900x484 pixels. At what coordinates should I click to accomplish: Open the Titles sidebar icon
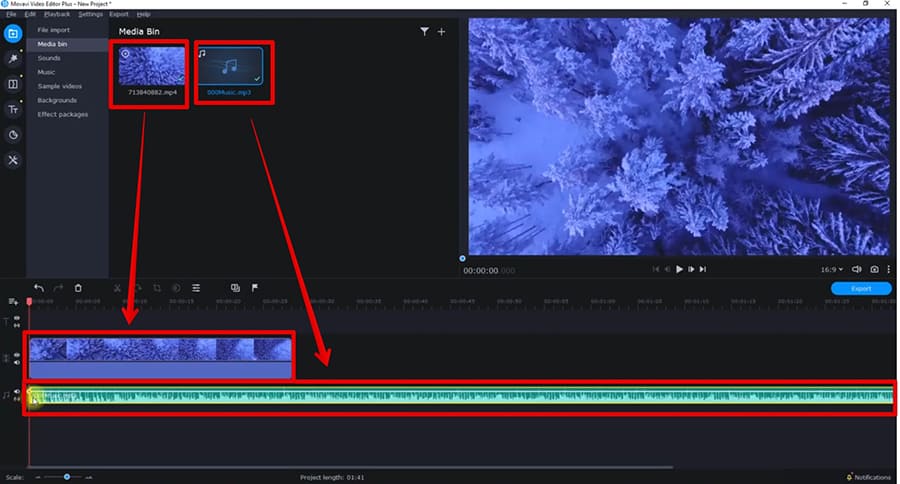(13, 109)
